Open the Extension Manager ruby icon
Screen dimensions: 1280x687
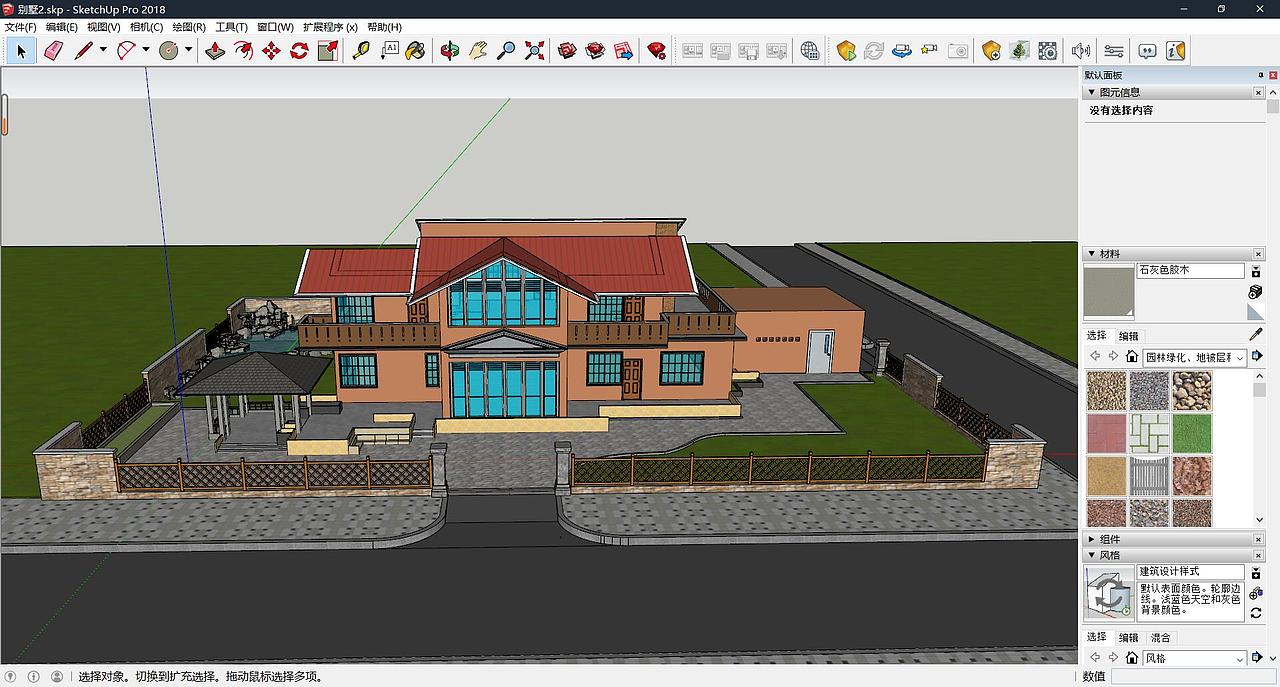[657, 50]
